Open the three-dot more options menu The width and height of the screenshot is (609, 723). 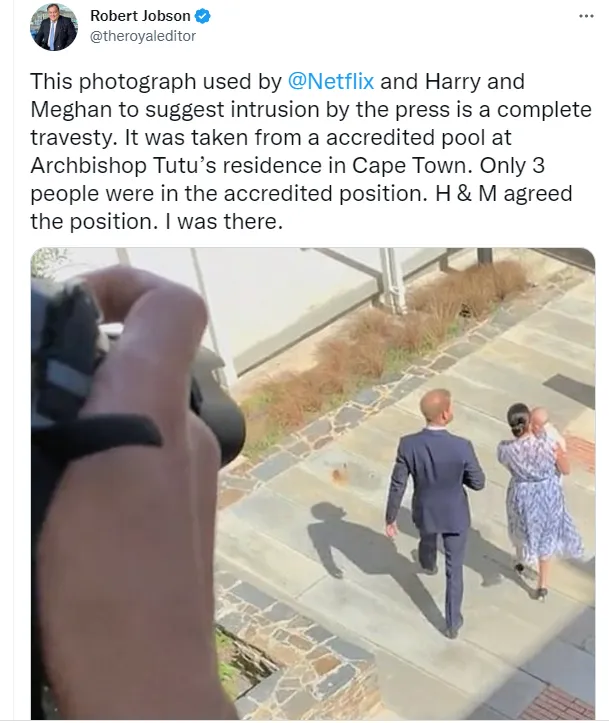point(586,17)
